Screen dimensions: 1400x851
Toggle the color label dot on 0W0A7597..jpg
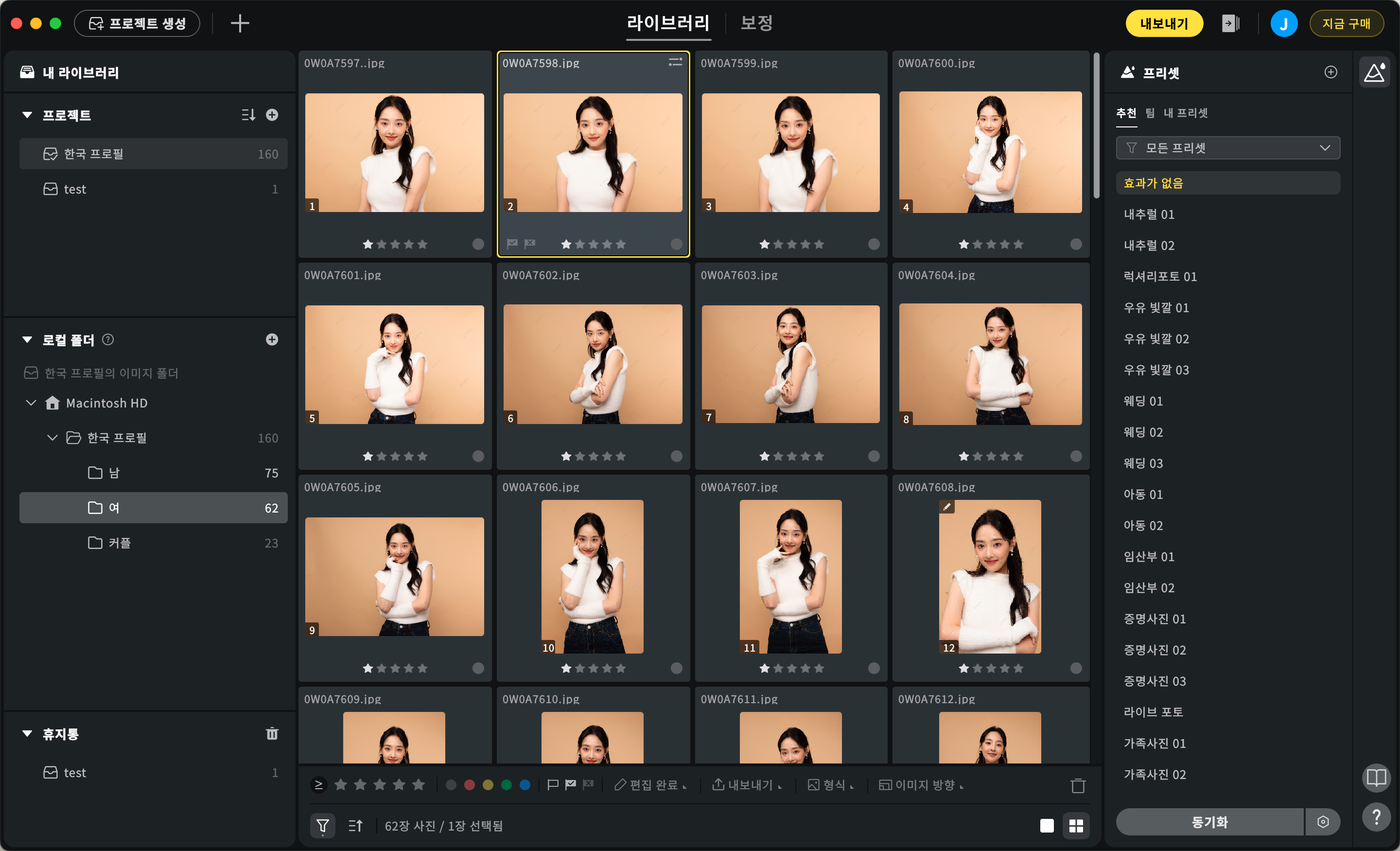pyautogui.click(x=478, y=244)
